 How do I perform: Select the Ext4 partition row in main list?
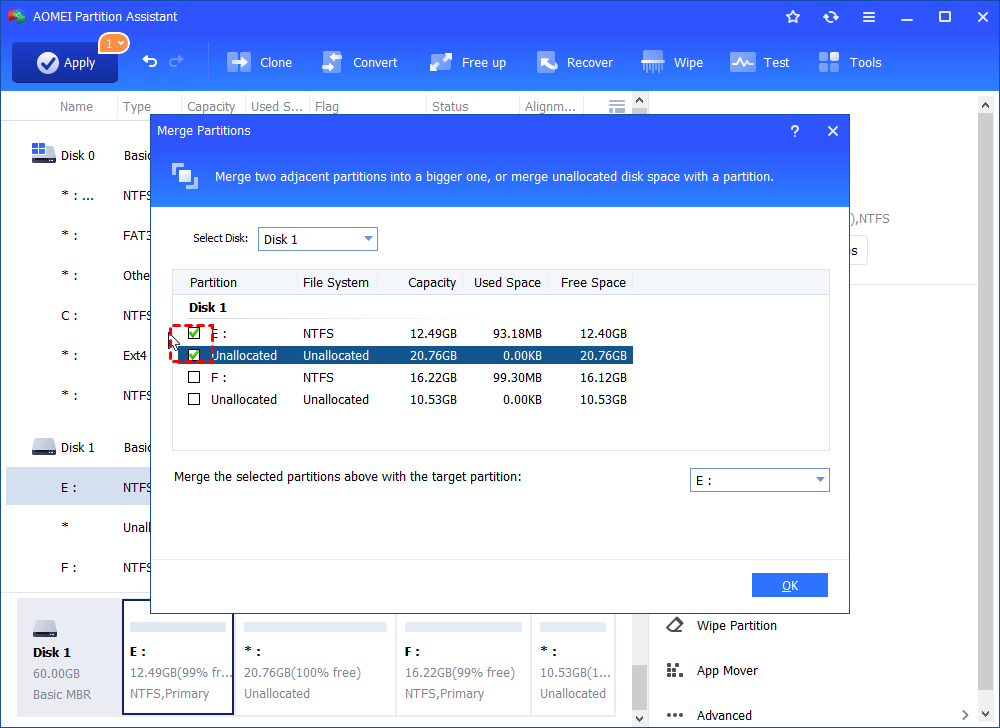point(78,355)
